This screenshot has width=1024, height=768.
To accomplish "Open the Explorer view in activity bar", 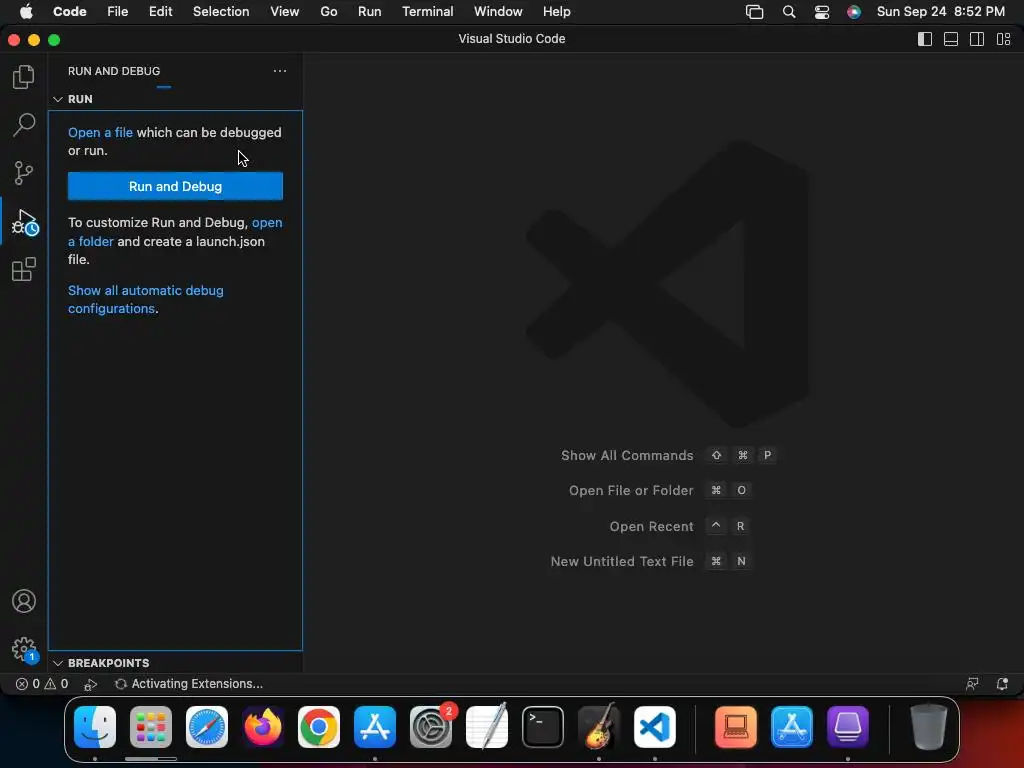I will (x=24, y=77).
